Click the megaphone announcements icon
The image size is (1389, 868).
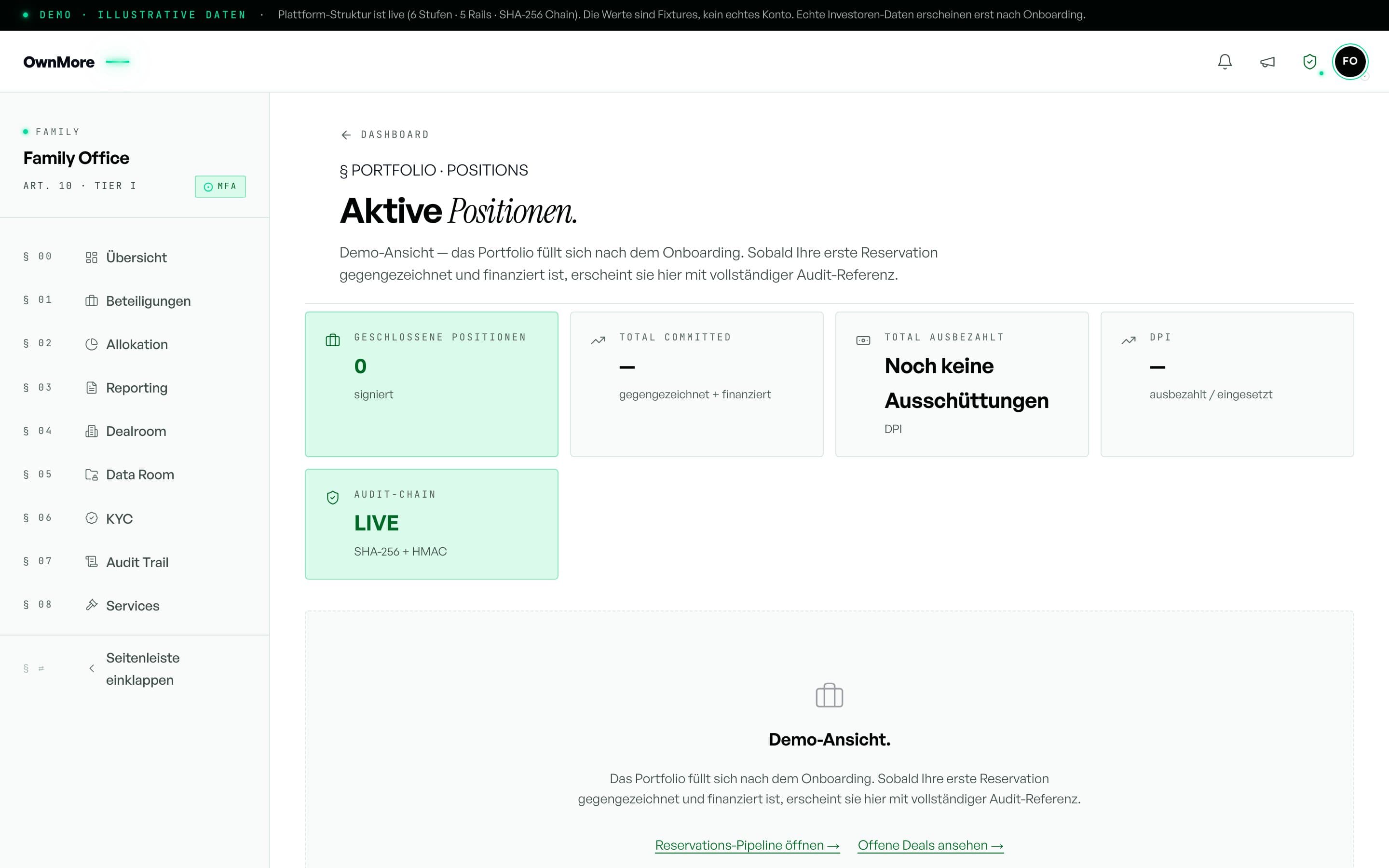(1267, 61)
